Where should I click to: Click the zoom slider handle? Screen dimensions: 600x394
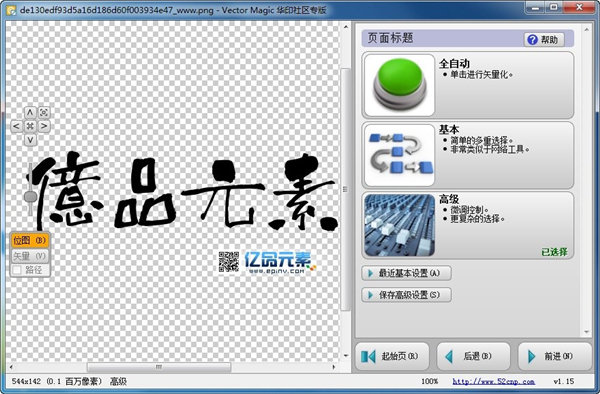[30, 197]
